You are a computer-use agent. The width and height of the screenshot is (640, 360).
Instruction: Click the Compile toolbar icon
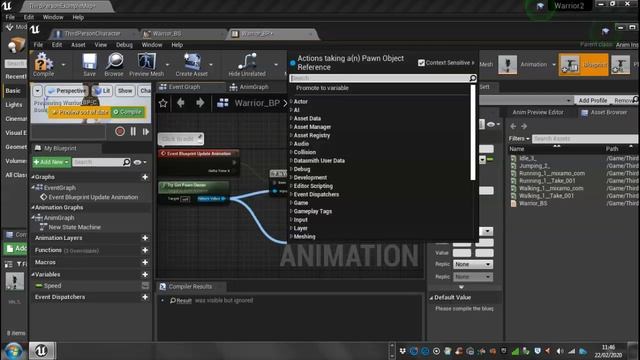click(43, 64)
